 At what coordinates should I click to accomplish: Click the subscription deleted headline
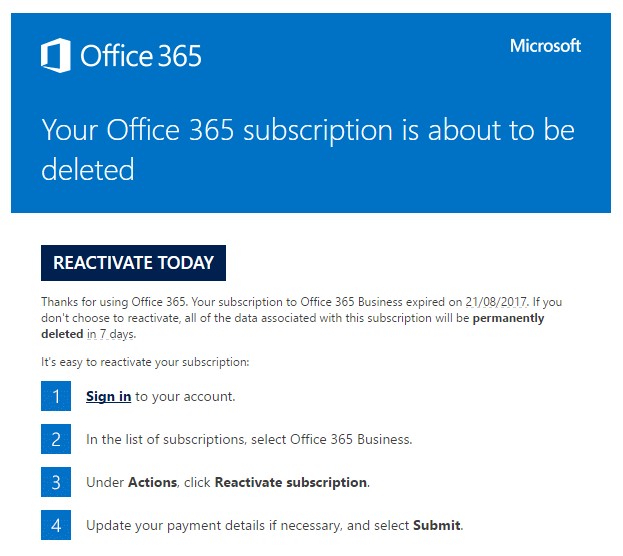[308, 149]
